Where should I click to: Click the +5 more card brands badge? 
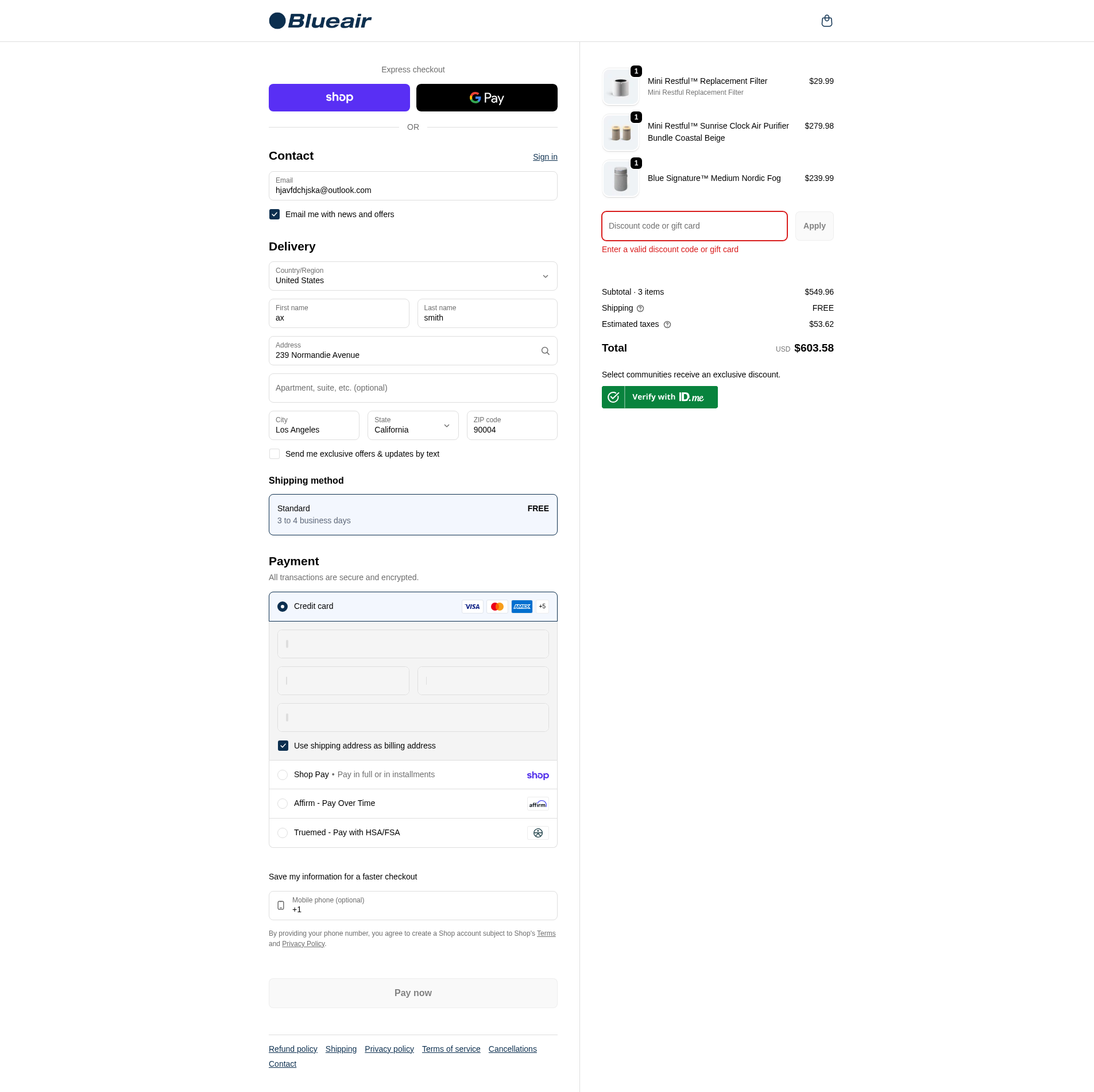542,607
